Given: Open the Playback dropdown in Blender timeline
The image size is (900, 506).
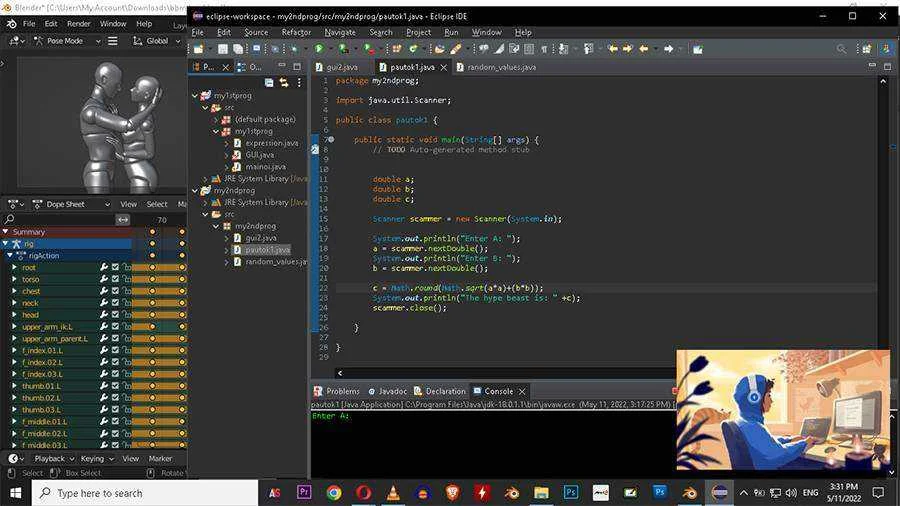Looking at the screenshot, I should coord(55,458).
